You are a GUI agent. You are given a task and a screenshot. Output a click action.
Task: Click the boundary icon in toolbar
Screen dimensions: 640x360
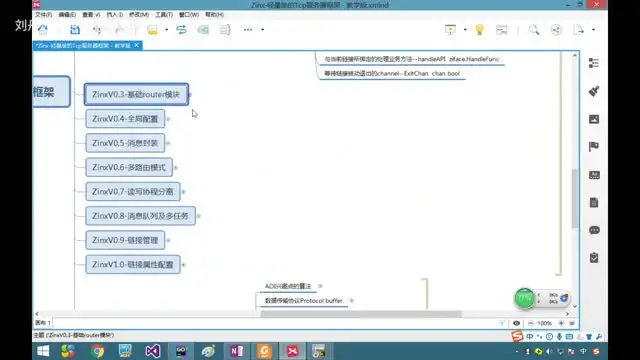[x=203, y=30]
